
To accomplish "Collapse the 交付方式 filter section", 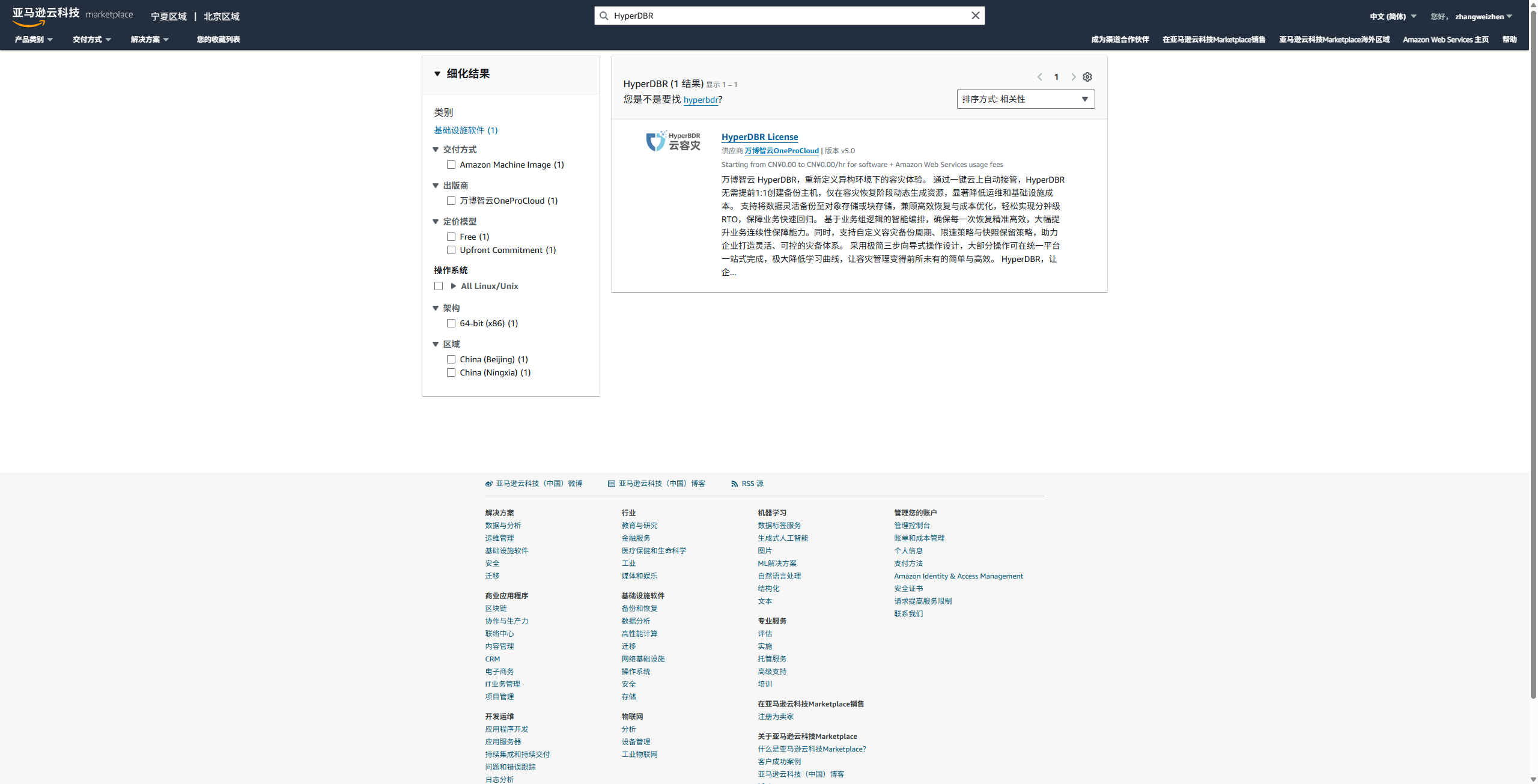I will [436, 150].
